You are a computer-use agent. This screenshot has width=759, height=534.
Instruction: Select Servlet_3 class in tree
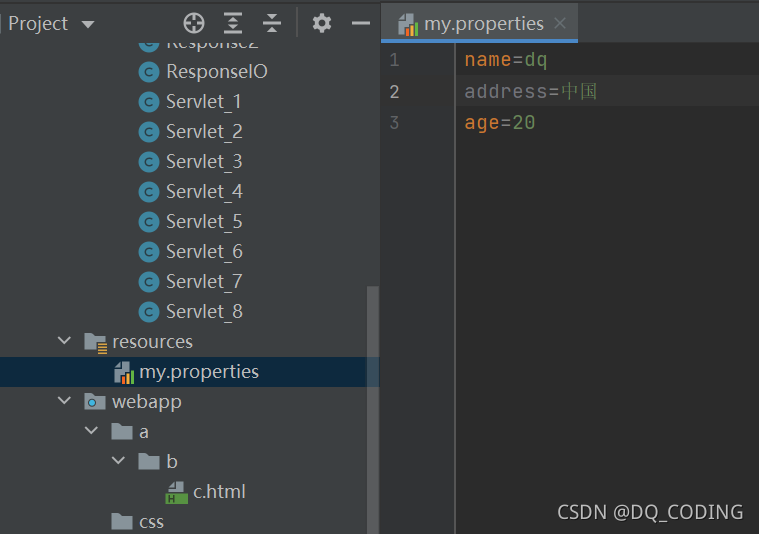tap(204, 162)
